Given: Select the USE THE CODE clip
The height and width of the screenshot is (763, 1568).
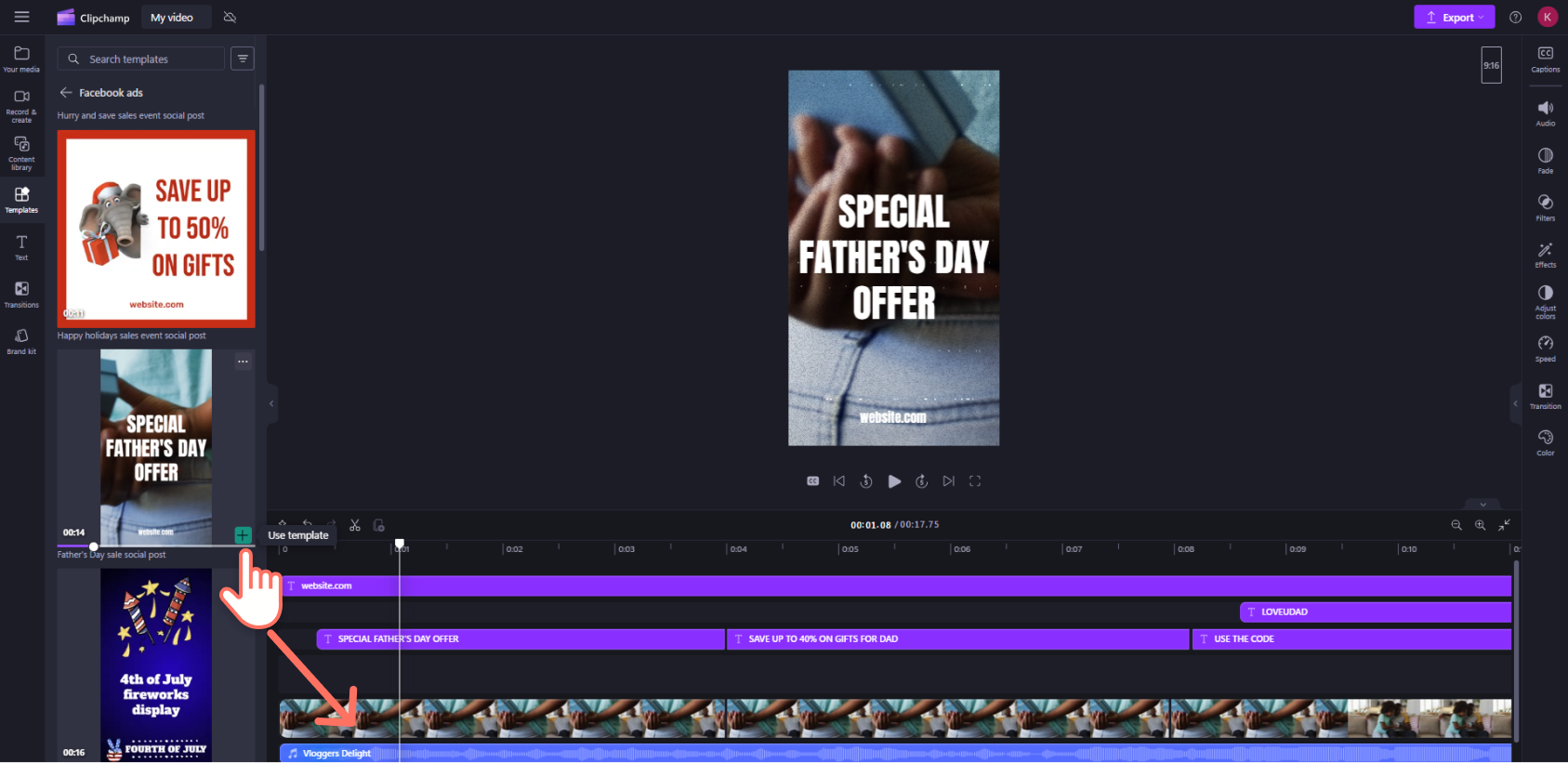Looking at the screenshot, I should click(x=1351, y=638).
